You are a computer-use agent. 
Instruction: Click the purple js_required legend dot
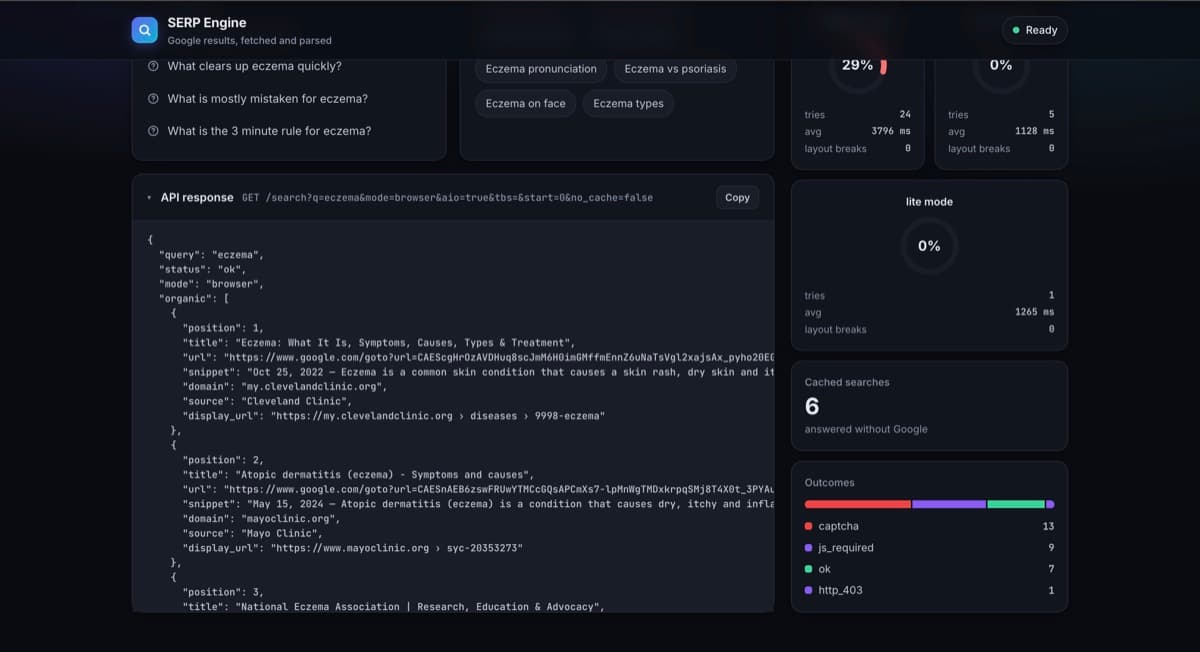808,548
